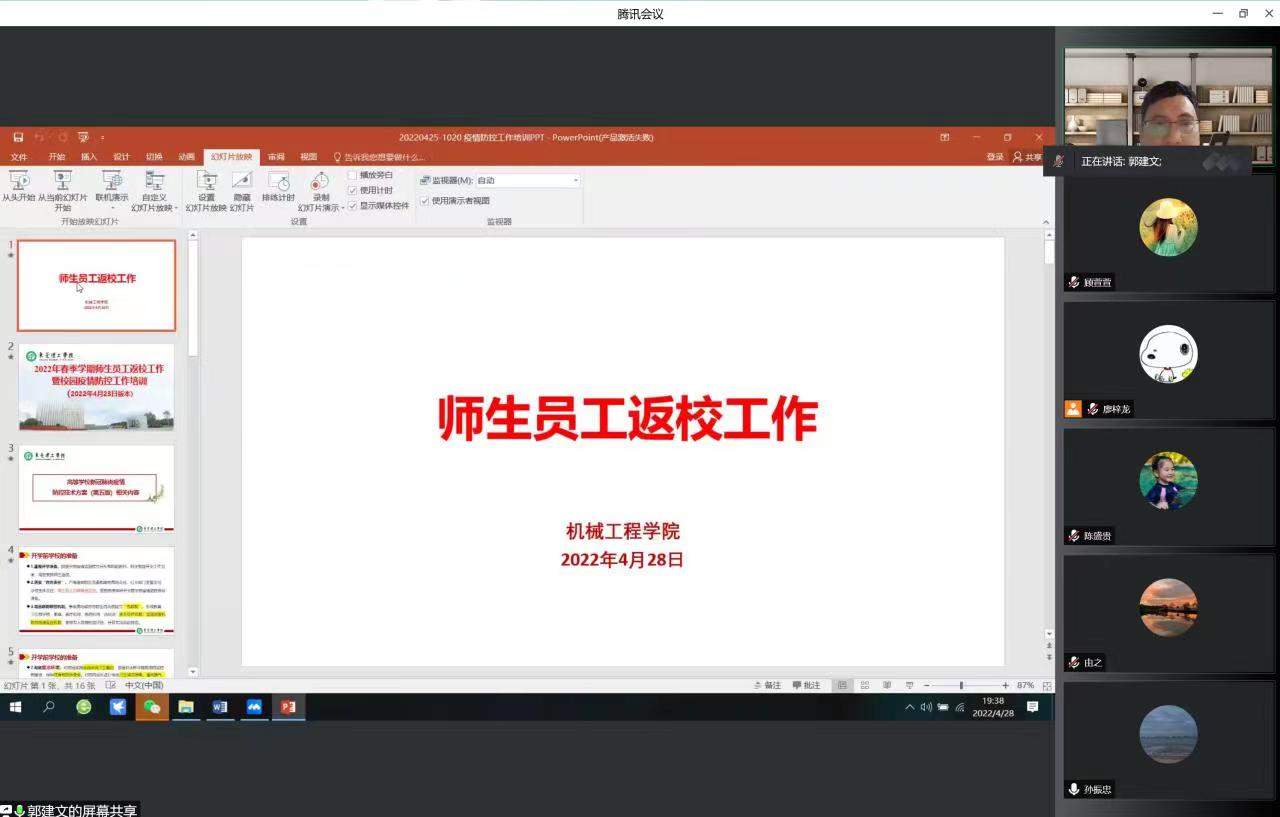The height and width of the screenshot is (817, 1280).
Task: Click the 批注 comments button
Action: [807, 685]
